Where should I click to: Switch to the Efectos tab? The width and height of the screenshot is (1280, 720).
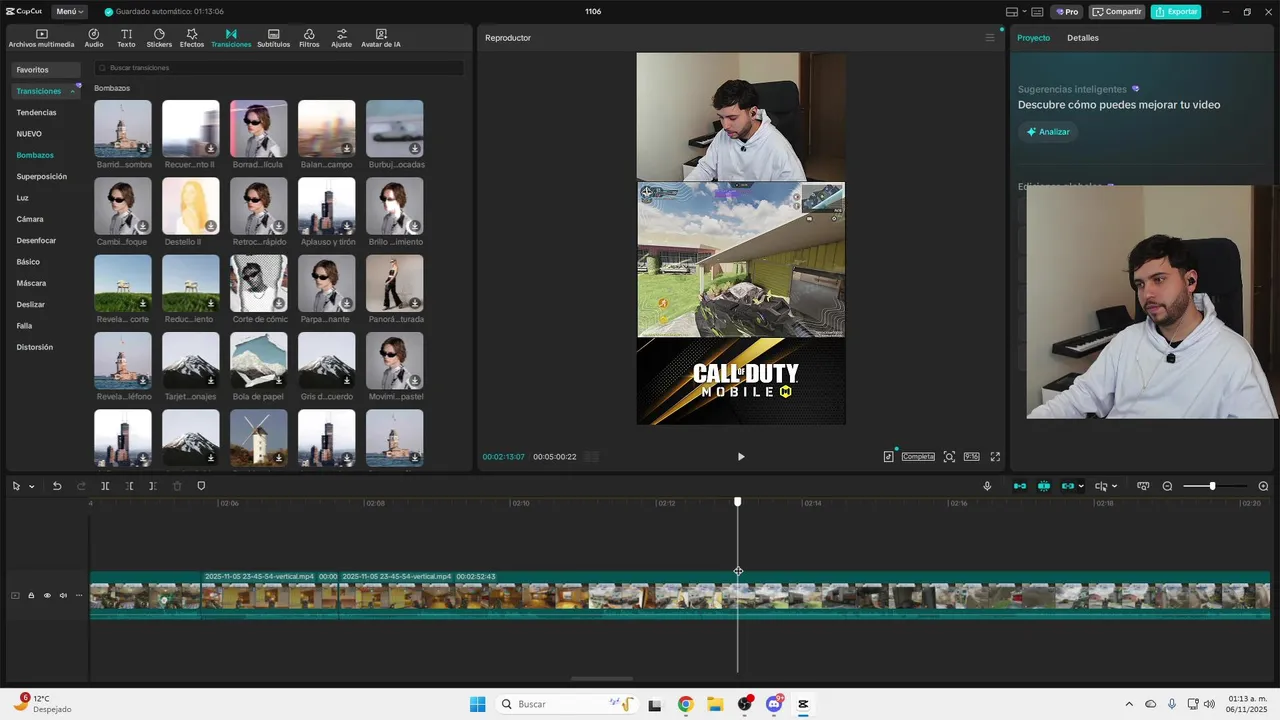pyautogui.click(x=192, y=38)
